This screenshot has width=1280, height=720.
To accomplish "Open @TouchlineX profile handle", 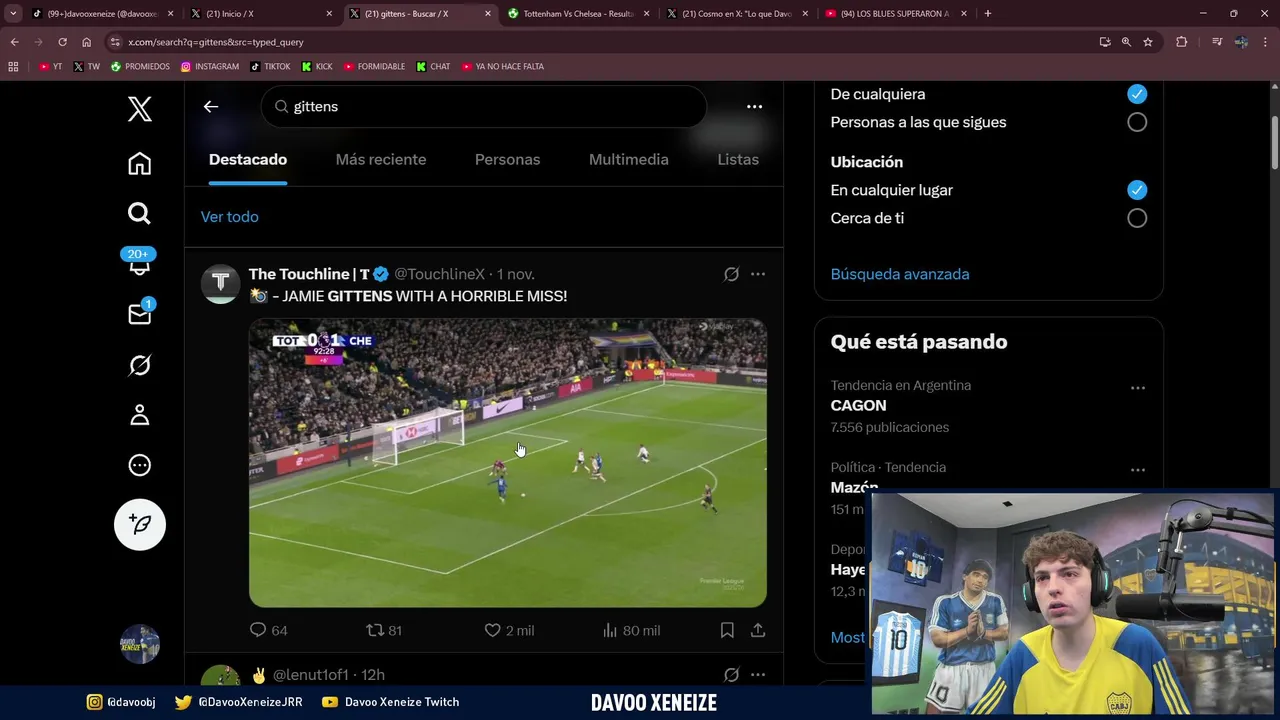I will pyautogui.click(x=439, y=274).
